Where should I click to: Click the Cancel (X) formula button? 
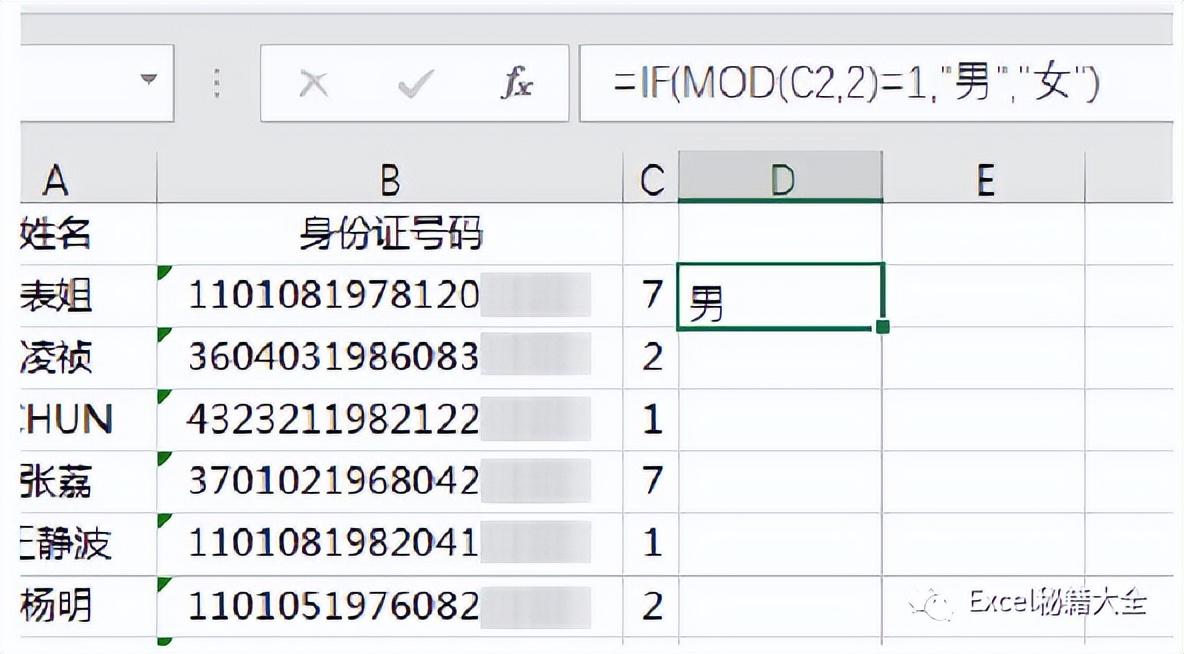313,83
